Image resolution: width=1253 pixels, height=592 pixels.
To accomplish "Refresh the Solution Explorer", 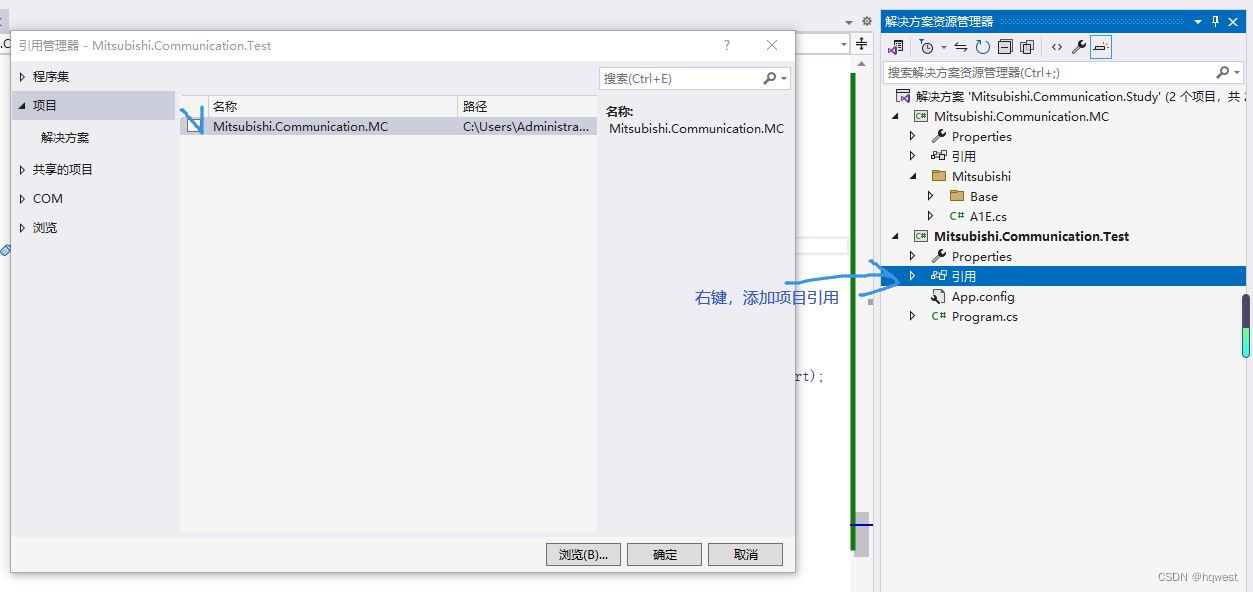I will (x=983, y=47).
